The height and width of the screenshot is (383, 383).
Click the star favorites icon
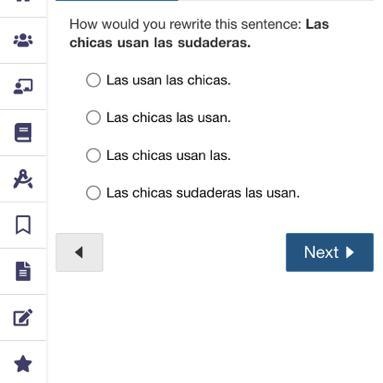(x=23, y=364)
